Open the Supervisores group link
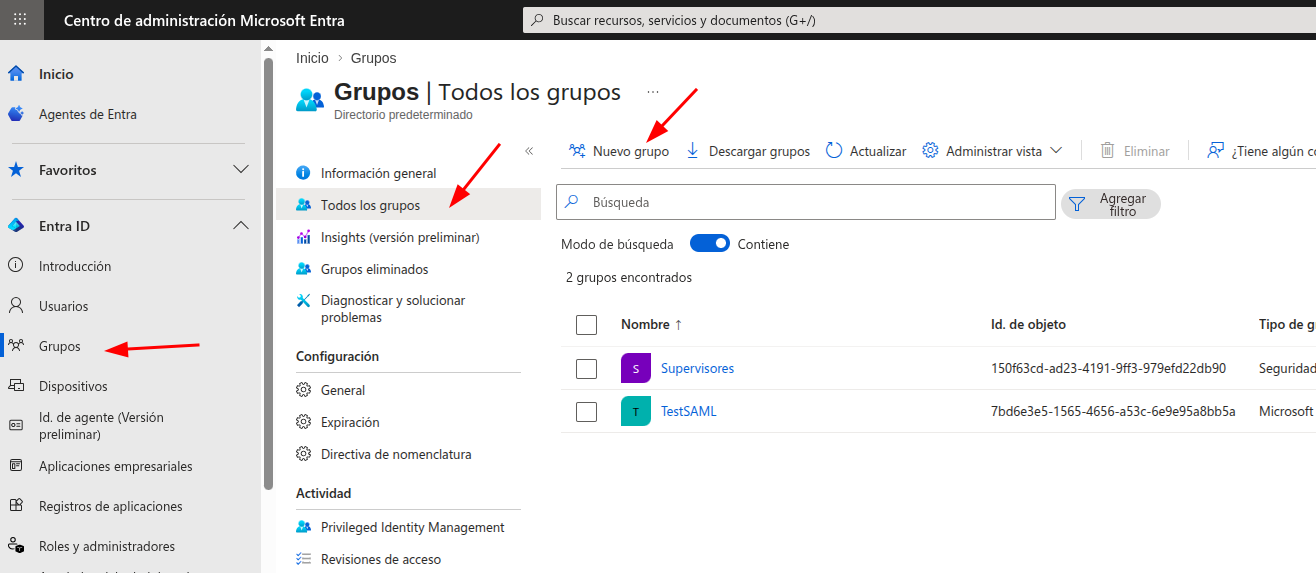Image resolution: width=1316 pixels, height=573 pixels. (x=697, y=368)
